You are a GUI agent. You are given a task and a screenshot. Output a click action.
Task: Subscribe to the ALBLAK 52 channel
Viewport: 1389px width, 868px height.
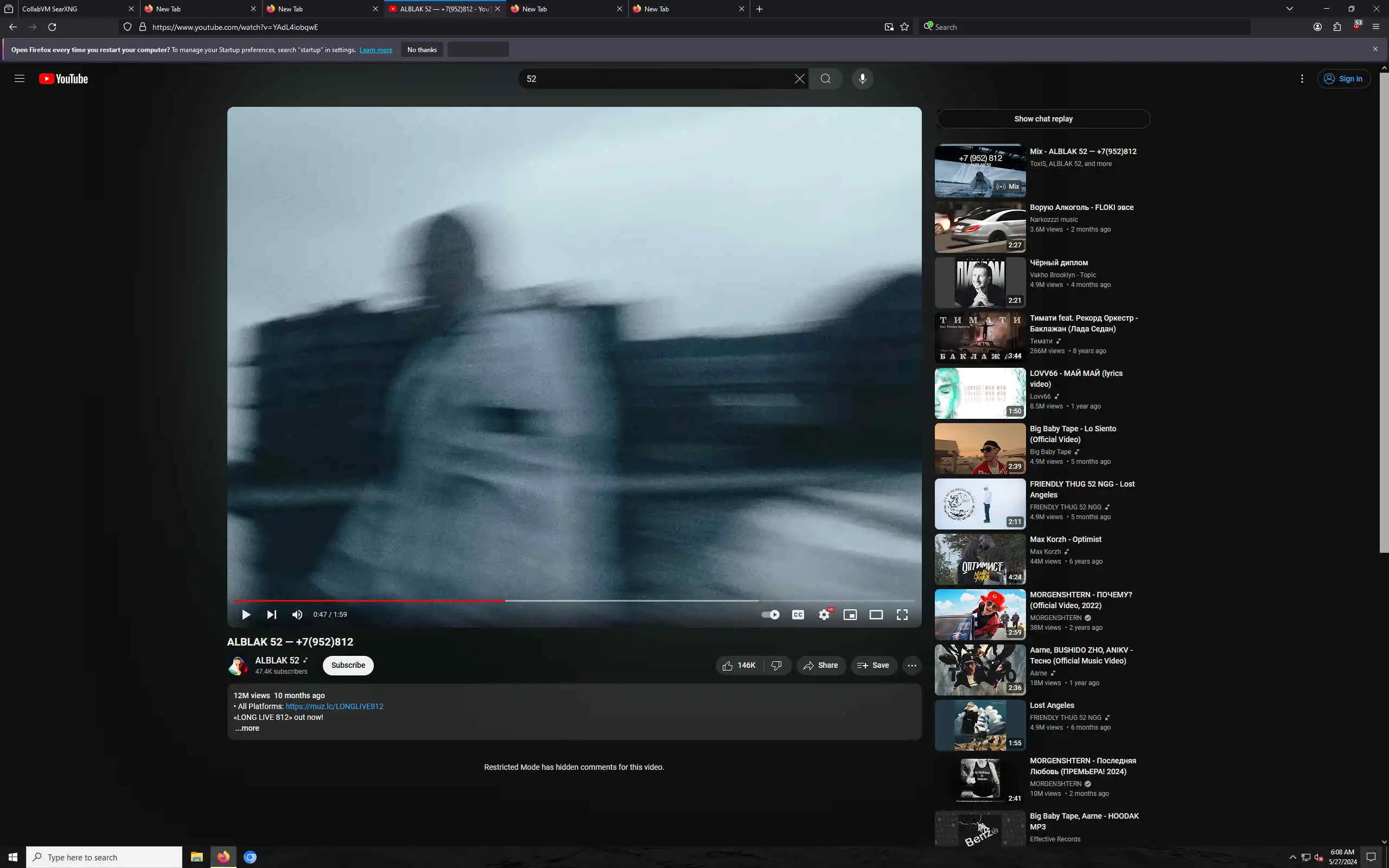(348, 665)
